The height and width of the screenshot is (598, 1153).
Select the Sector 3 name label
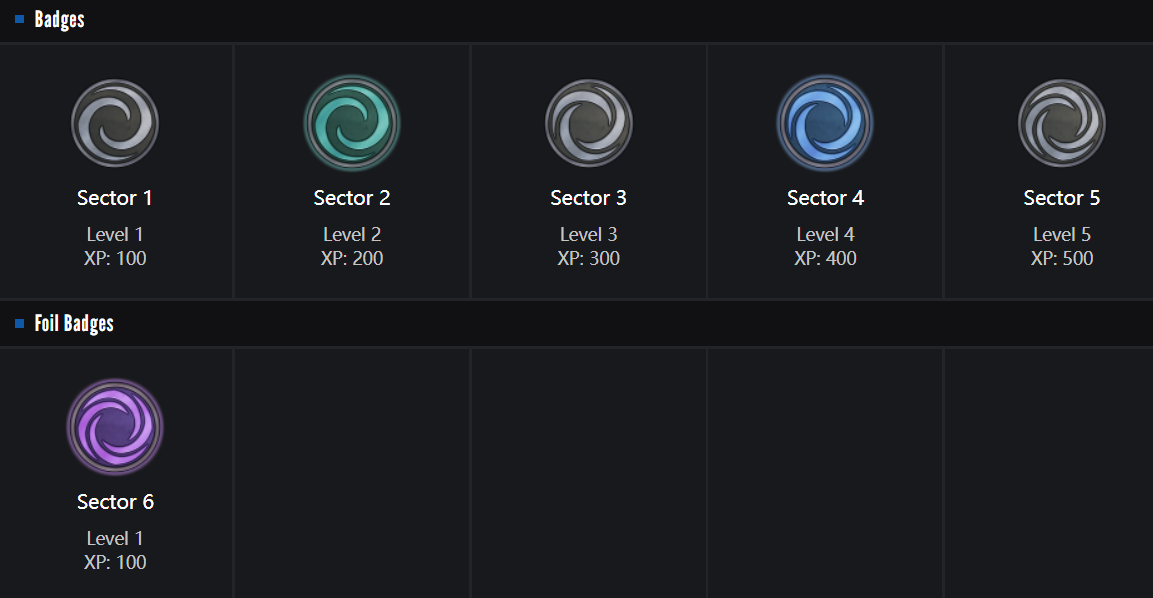point(588,198)
